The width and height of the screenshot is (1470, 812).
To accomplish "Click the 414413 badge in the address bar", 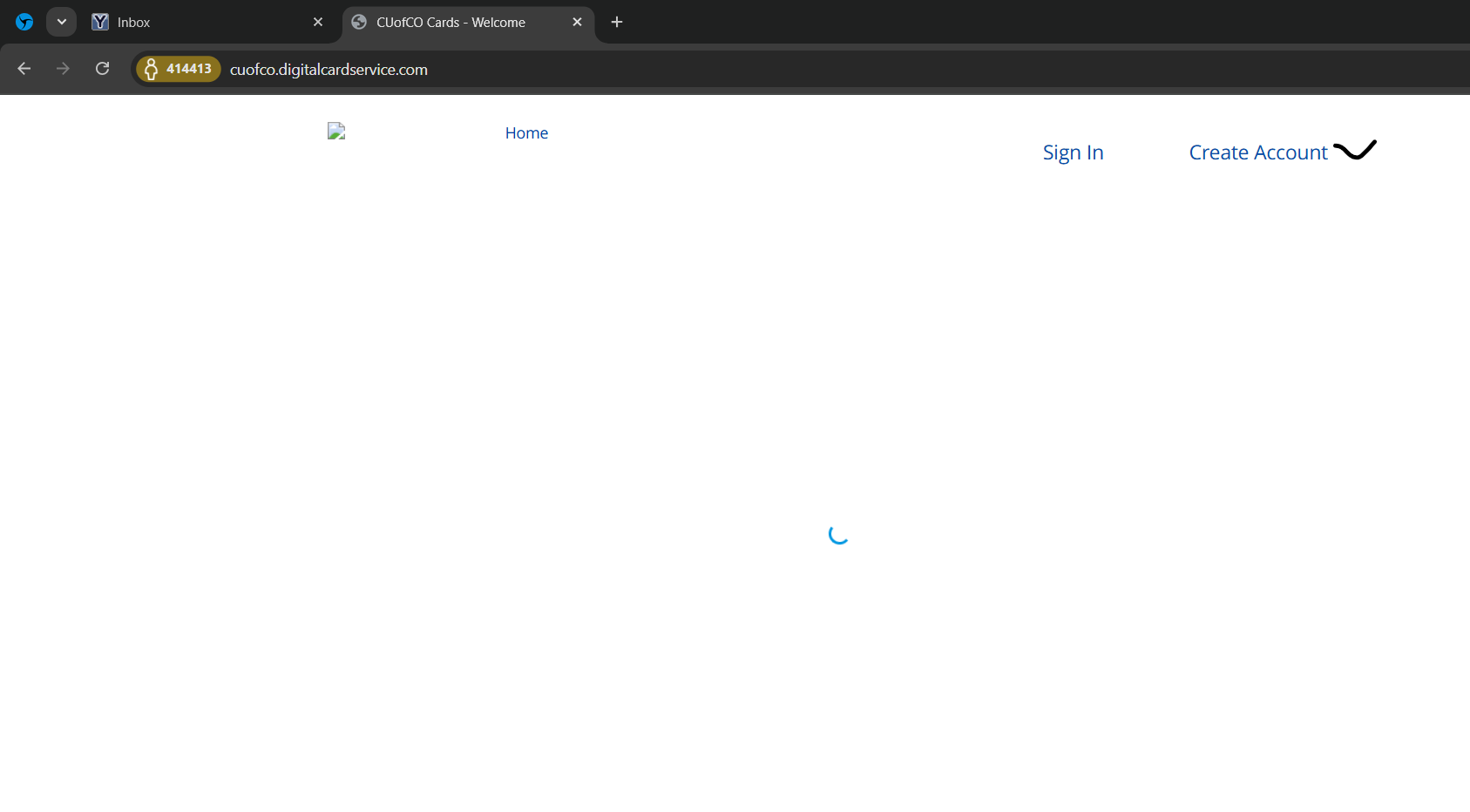I will click(179, 69).
